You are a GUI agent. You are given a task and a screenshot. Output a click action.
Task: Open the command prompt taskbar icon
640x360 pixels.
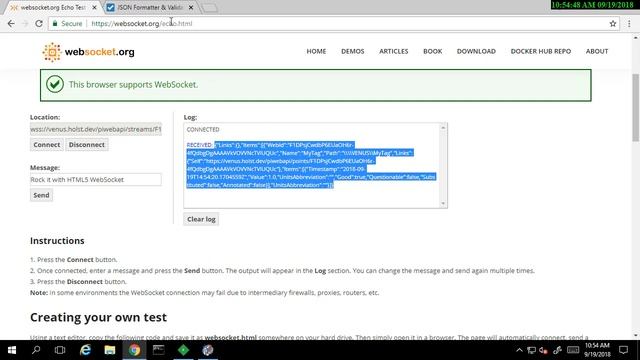coord(159,350)
